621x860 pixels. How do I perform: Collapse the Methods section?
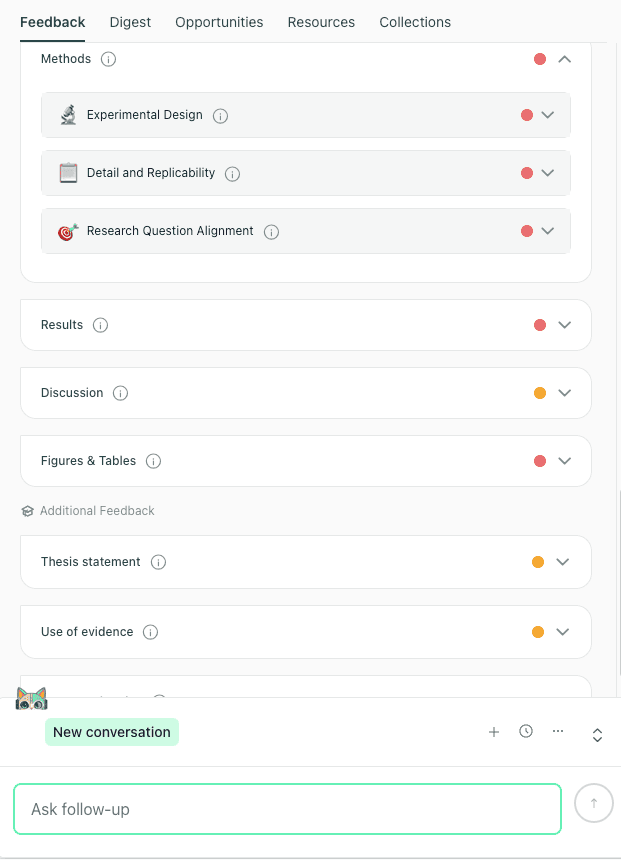click(x=564, y=59)
